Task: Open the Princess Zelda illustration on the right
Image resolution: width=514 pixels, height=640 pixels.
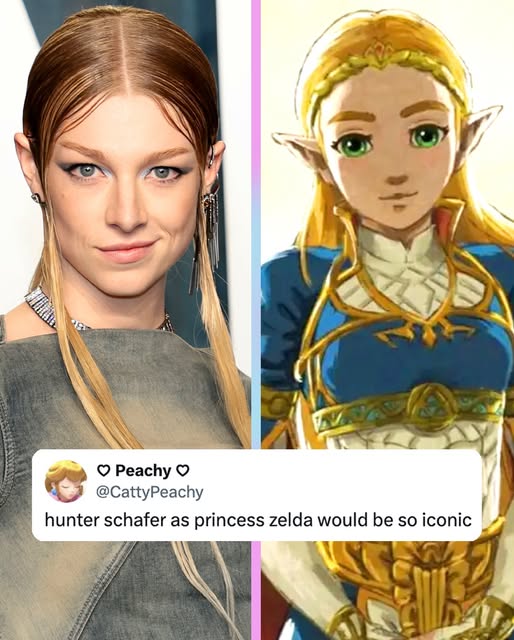Action: 387,224
